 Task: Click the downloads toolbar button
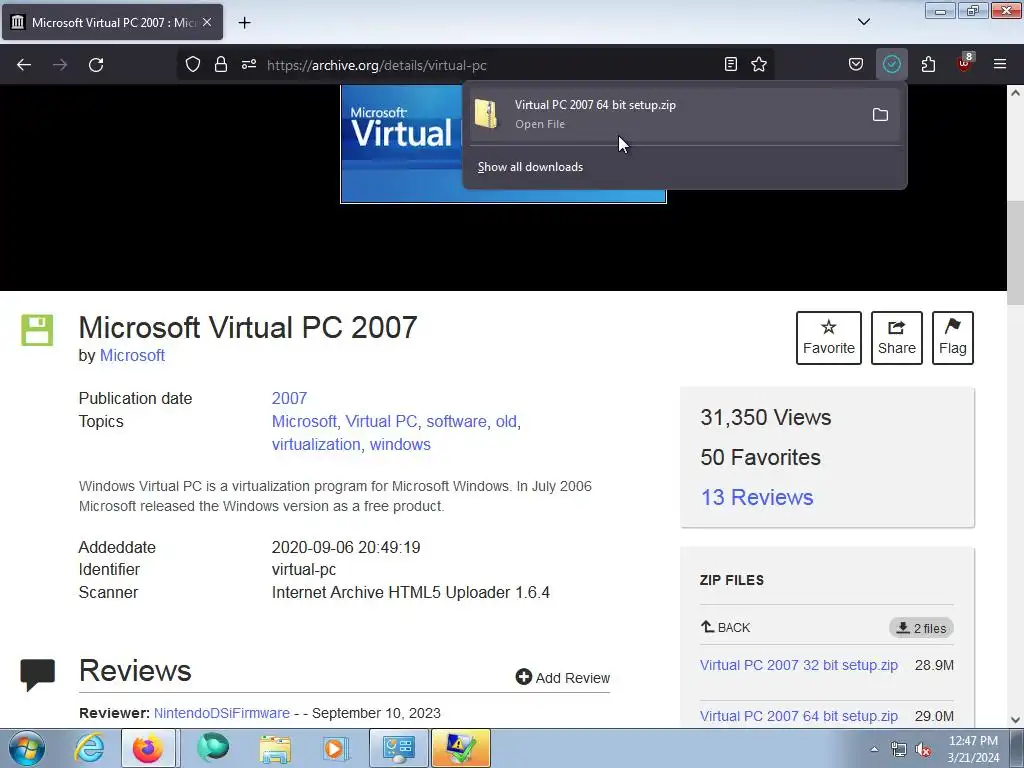(891, 64)
